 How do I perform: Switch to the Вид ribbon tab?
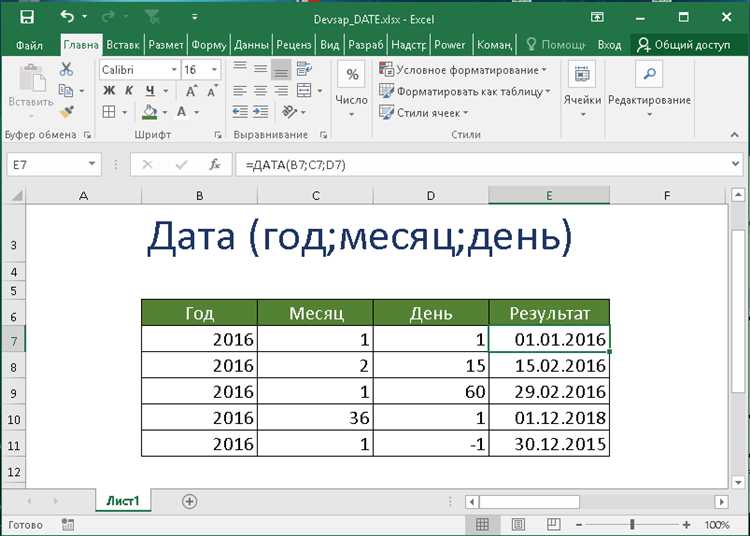329,45
